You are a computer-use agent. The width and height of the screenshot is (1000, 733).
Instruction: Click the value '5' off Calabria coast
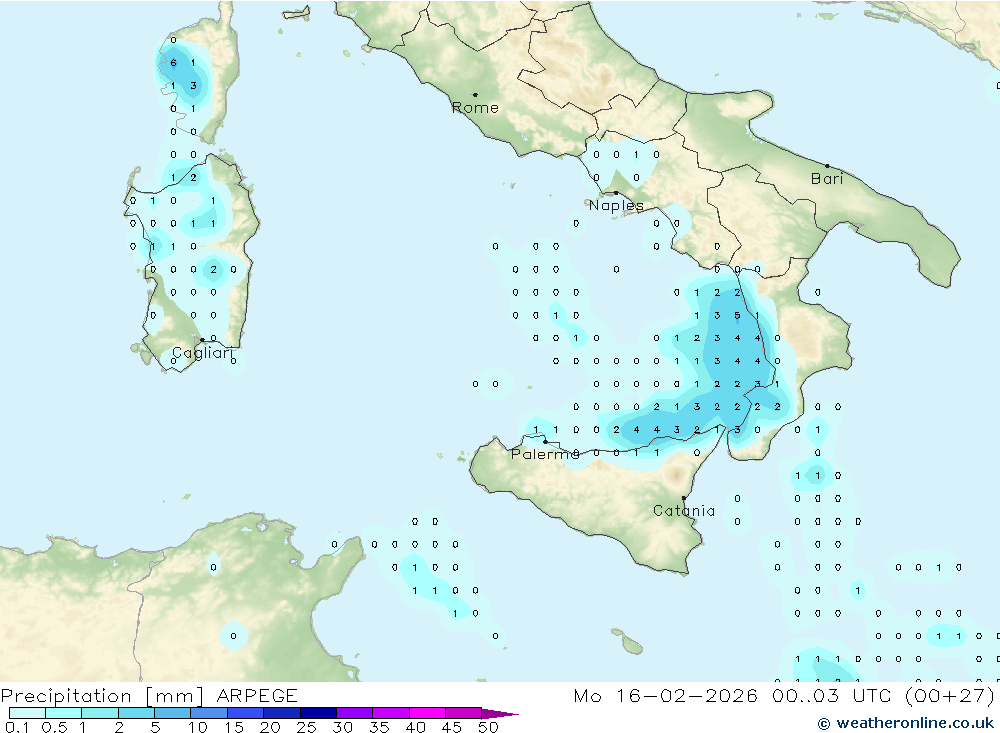[737, 316]
